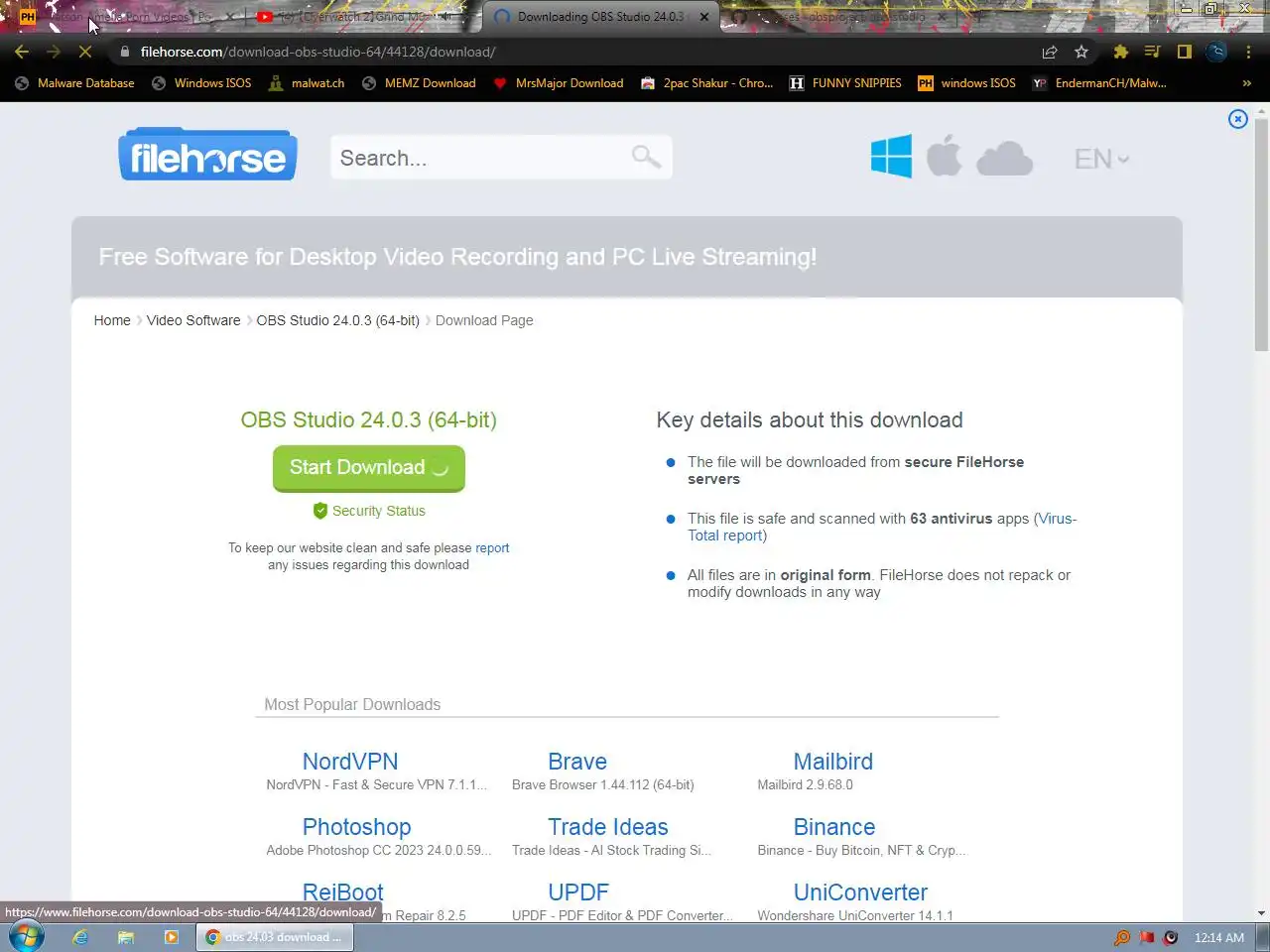Open the FUNNY SNIPPIES bookmark

845,83
